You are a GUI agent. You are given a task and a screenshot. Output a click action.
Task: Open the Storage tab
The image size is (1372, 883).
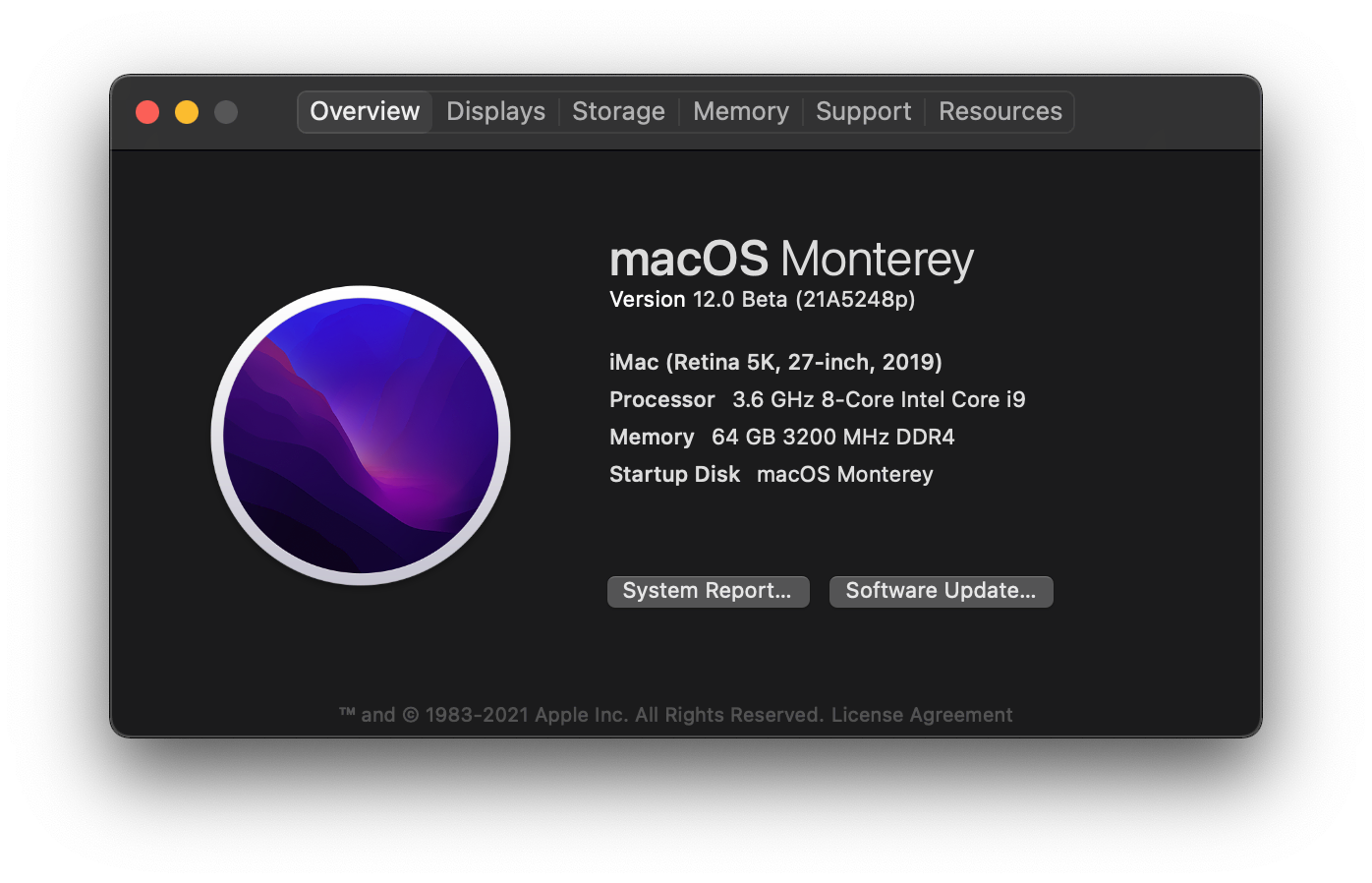[618, 112]
